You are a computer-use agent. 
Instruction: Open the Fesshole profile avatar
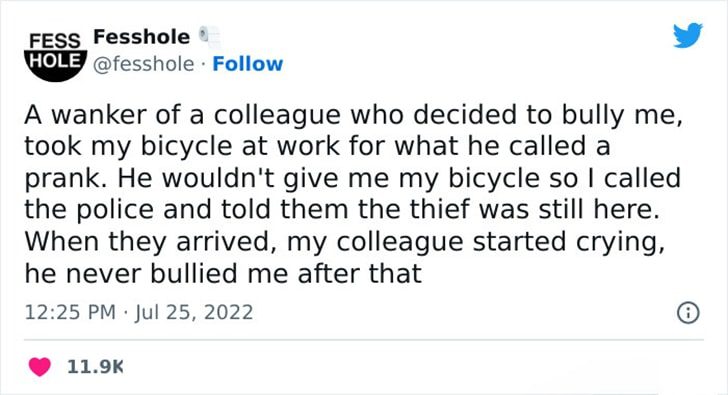pos(56,56)
